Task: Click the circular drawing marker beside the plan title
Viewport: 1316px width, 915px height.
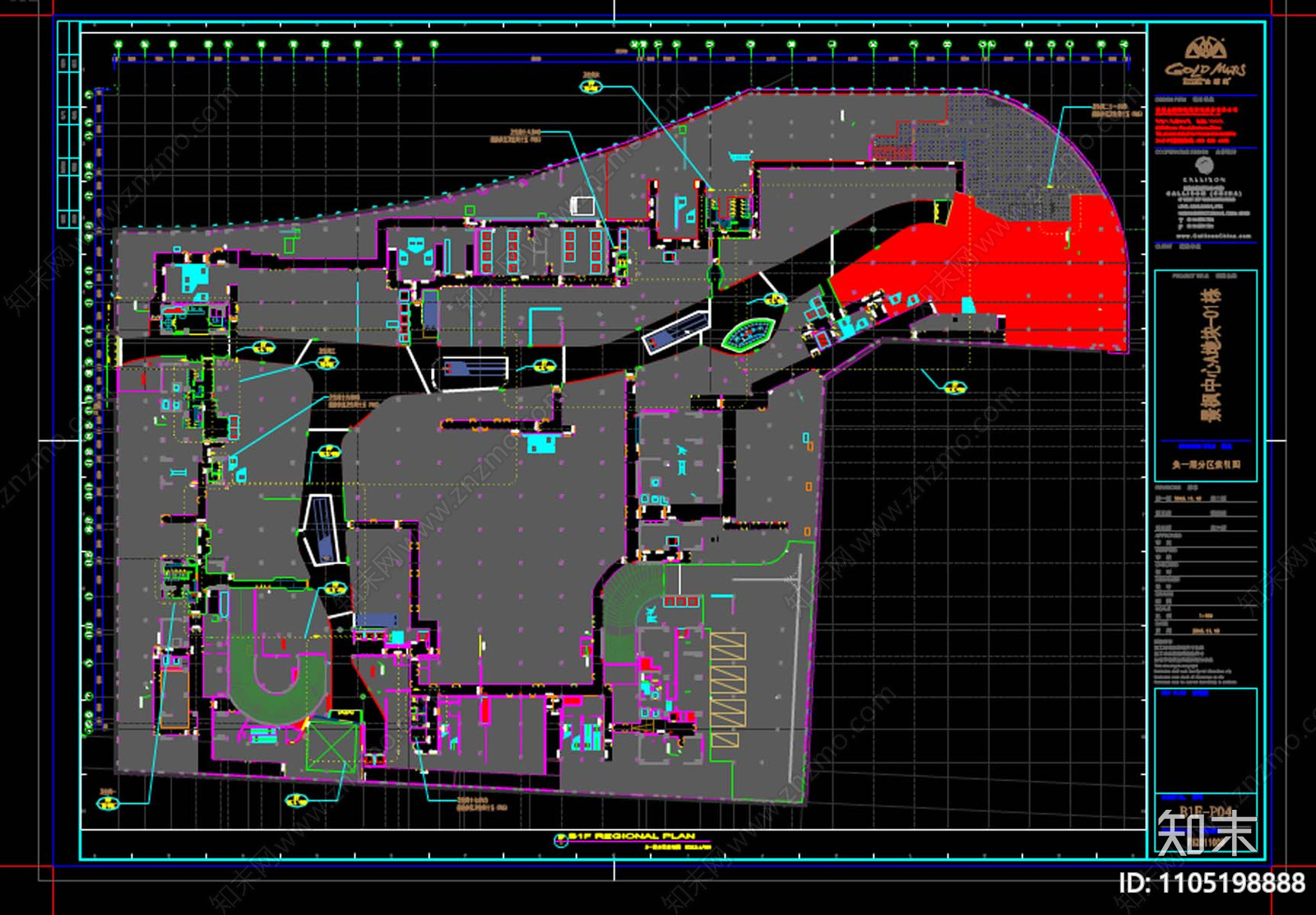Action: (561, 839)
